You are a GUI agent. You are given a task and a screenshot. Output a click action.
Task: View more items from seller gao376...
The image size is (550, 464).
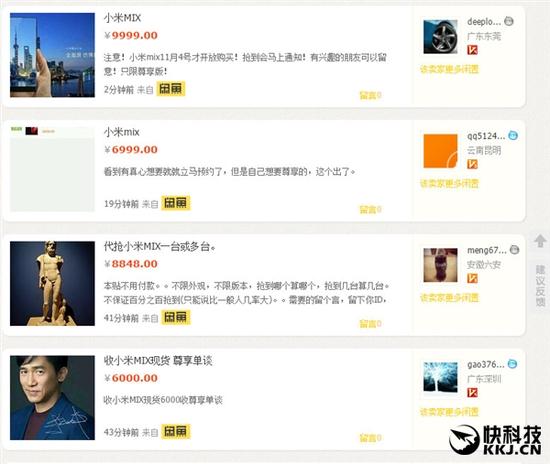click(x=449, y=412)
